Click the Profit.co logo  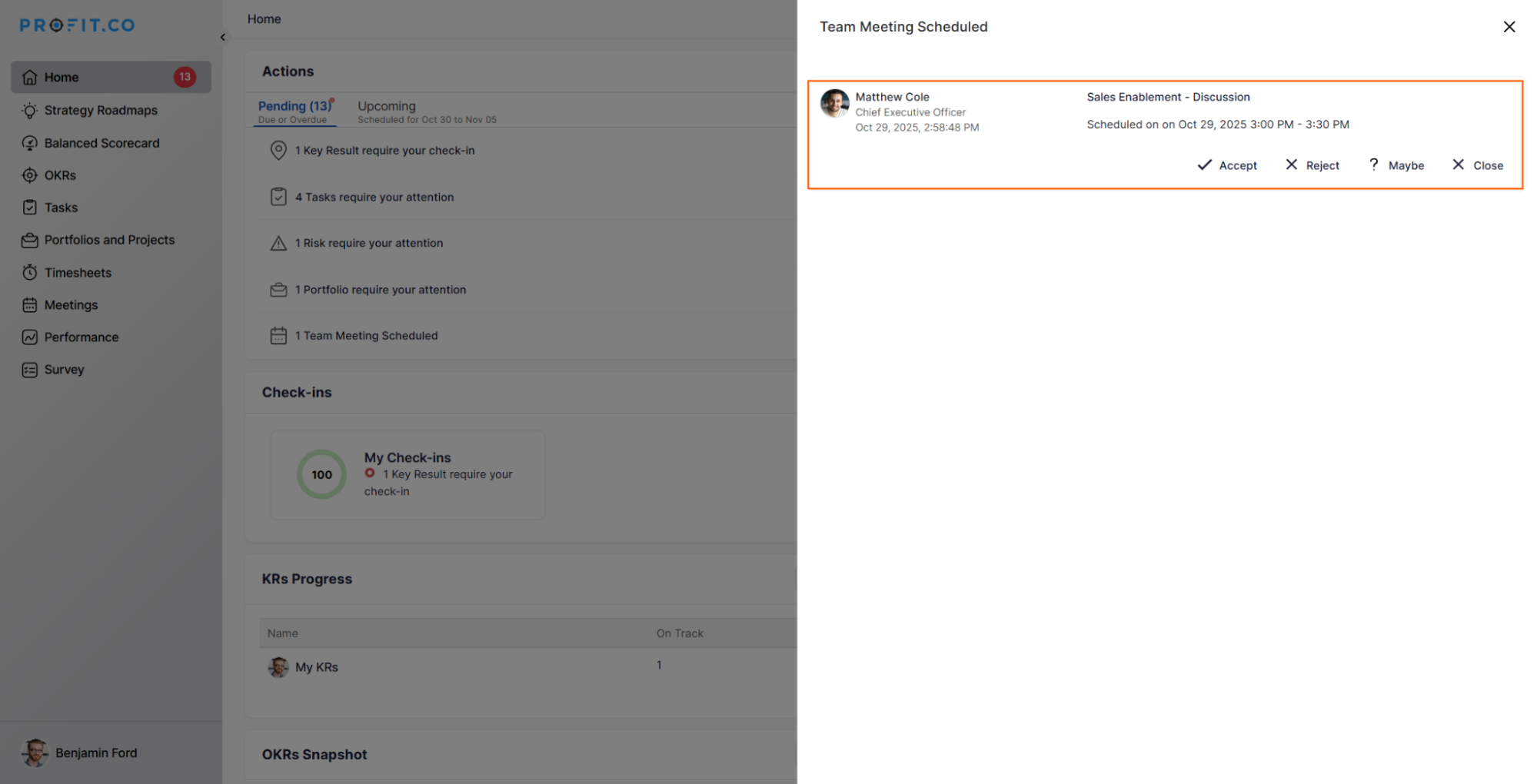77,25
